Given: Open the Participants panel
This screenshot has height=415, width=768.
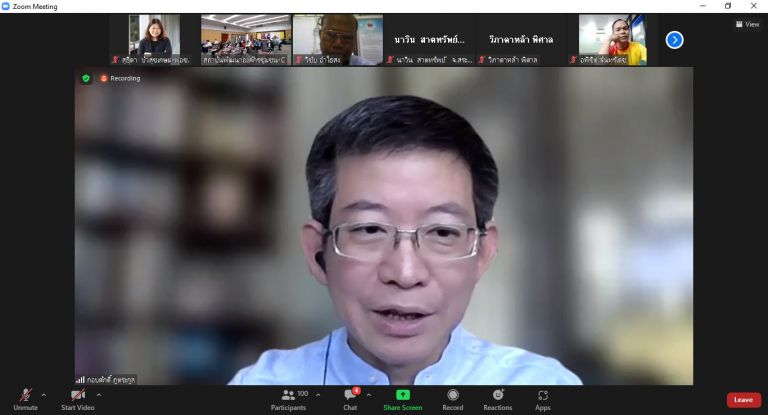Looking at the screenshot, I should [x=288, y=396].
